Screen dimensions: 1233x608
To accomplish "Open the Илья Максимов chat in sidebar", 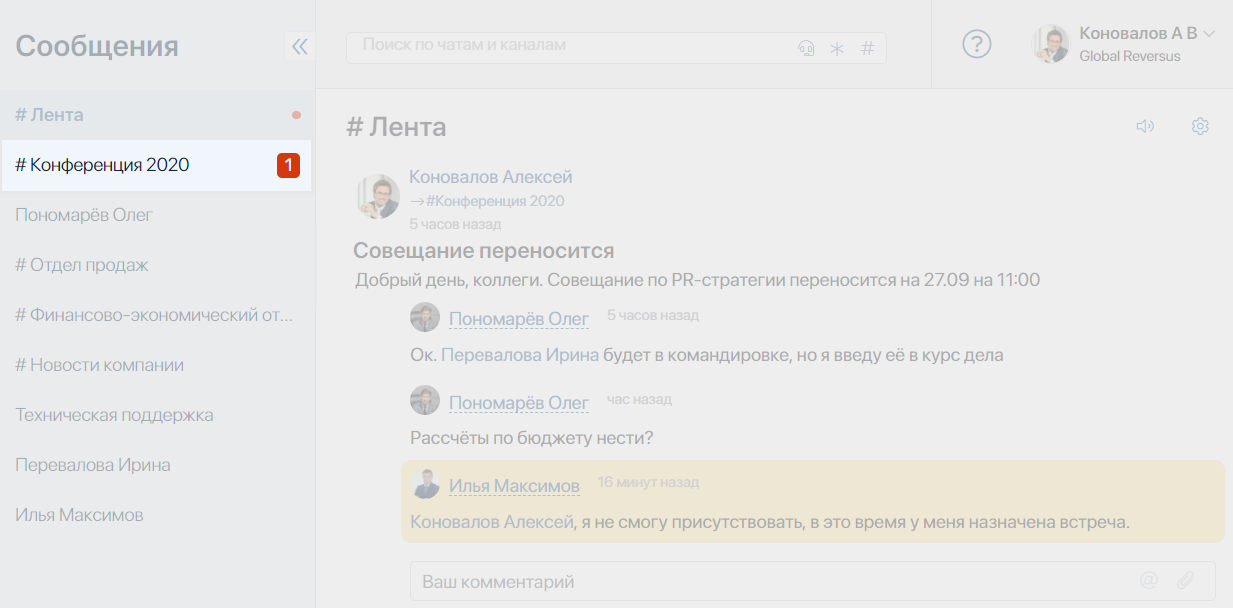I will click(157, 515).
